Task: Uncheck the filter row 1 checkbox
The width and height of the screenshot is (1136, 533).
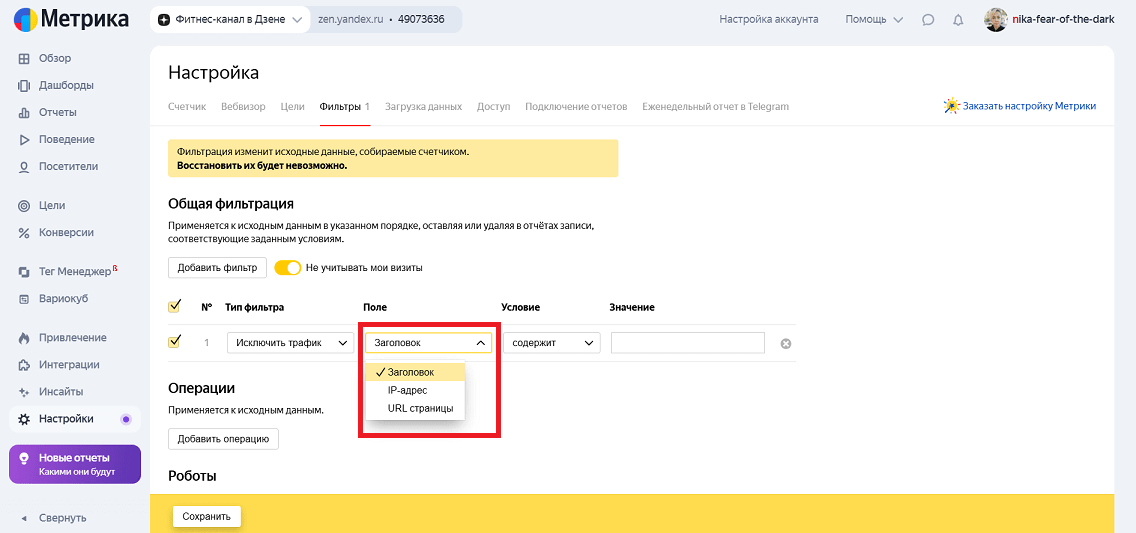Action: [x=175, y=342]
